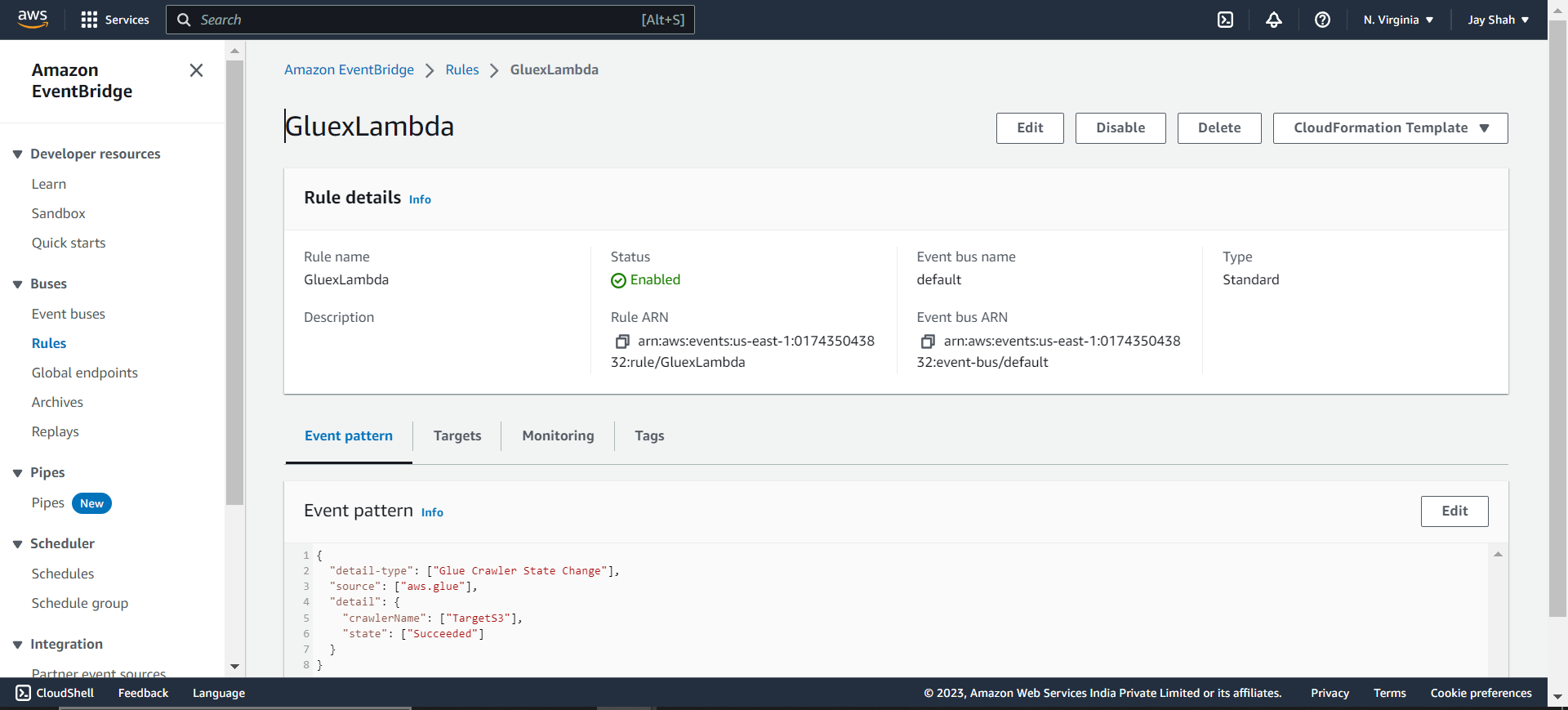Image resolution: width=1568 pixels, height=710 pixels.
Task: Click the event pattern code scroll-up arrow
Action: [1498, 555]
